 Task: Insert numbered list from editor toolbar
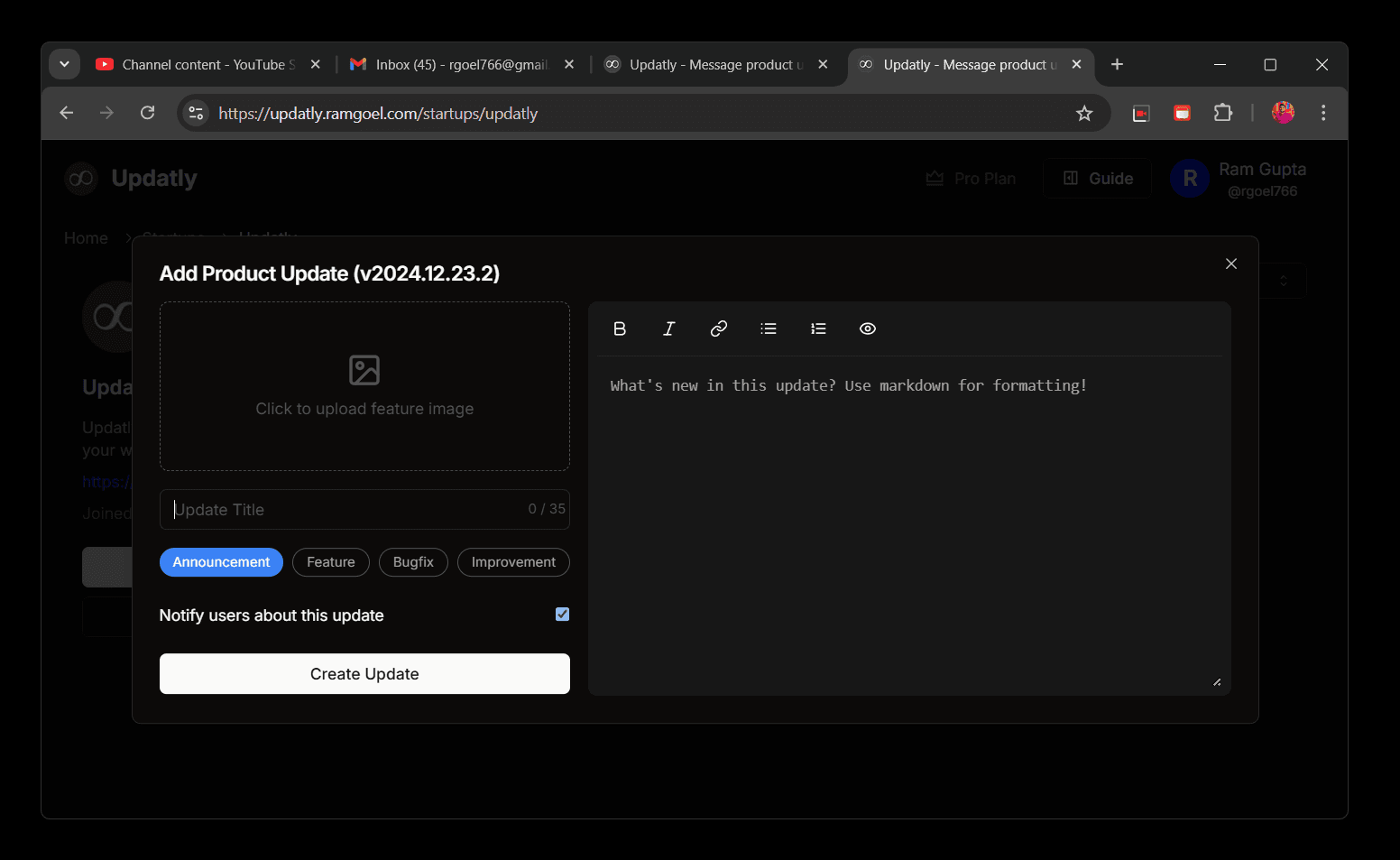click(x=818, y=328)
